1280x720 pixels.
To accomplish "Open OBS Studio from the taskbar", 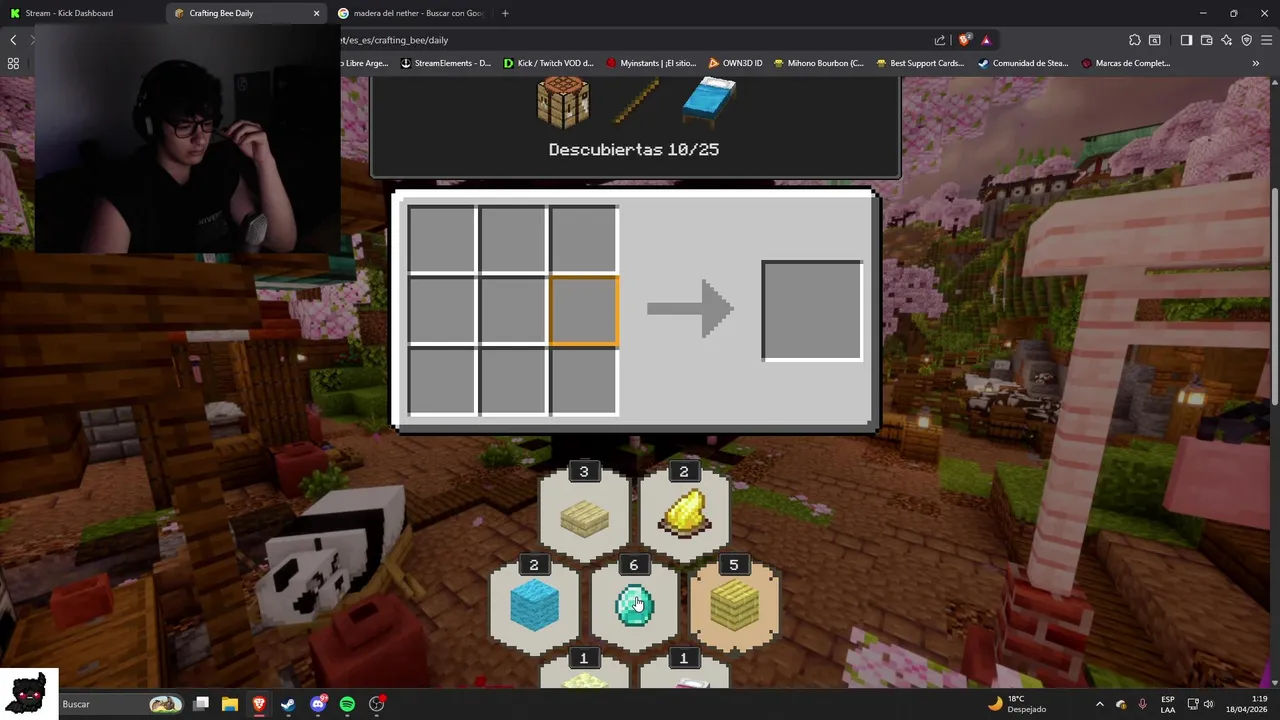I will point(377,704).
